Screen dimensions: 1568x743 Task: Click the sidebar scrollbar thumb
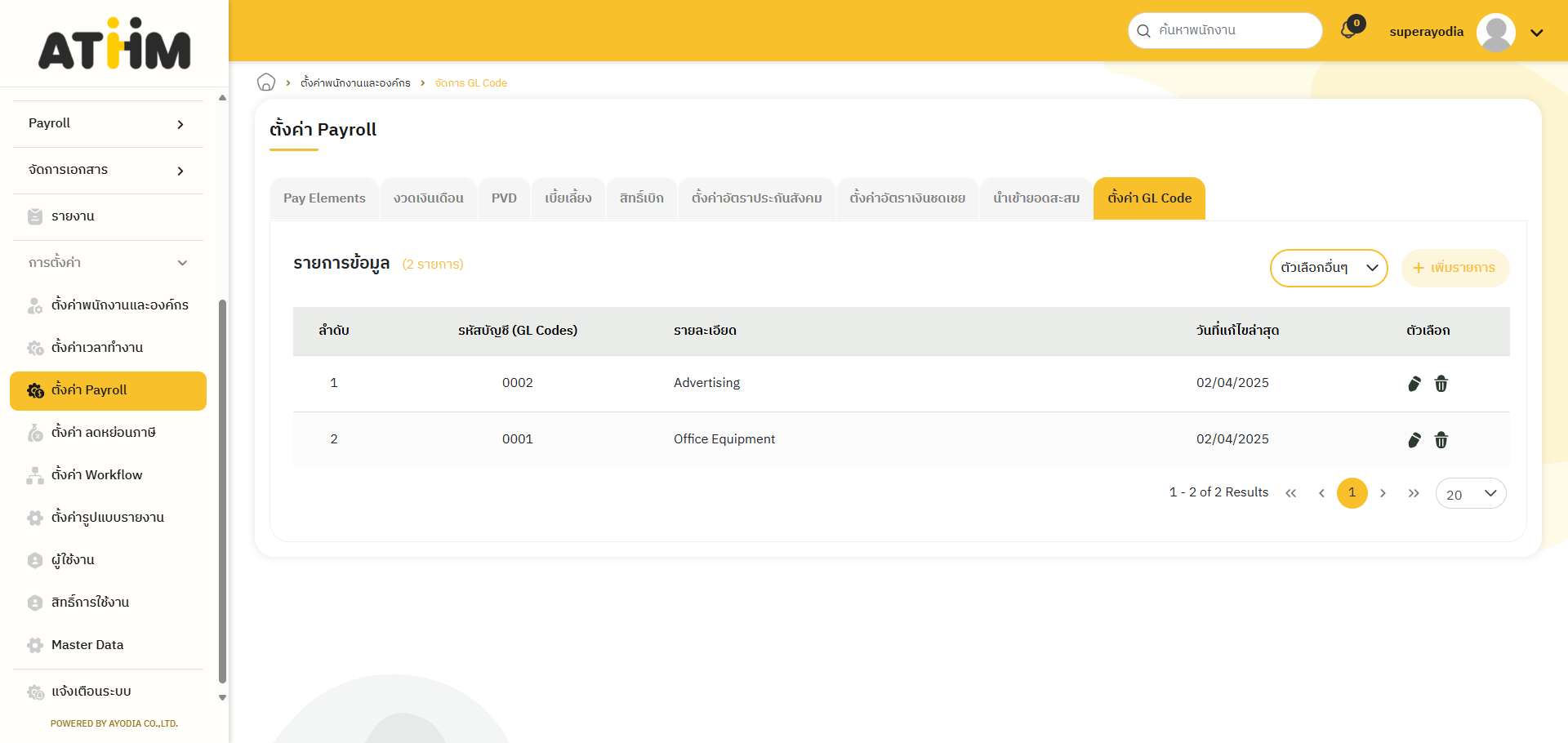(x=222, y=492)
